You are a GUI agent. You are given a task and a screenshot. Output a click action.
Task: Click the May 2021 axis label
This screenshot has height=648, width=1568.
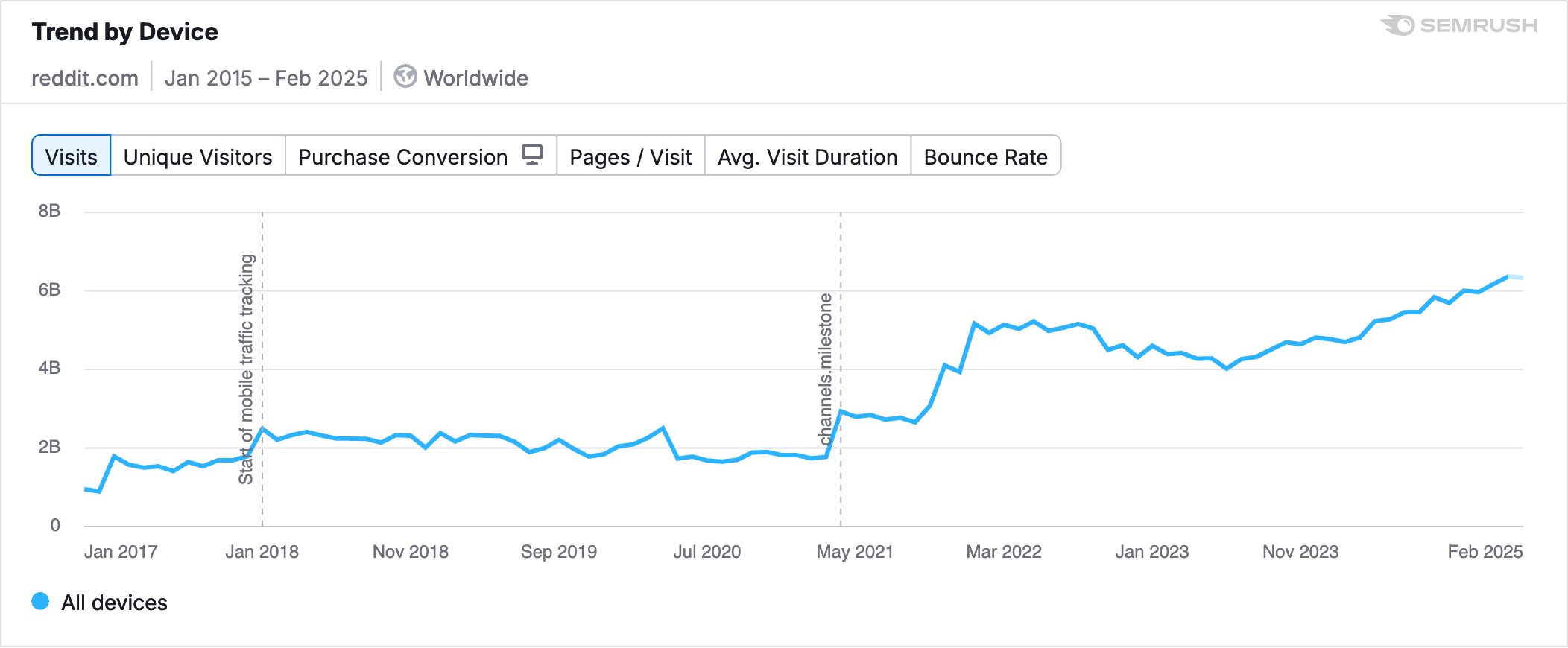click(x=855, y=552)
